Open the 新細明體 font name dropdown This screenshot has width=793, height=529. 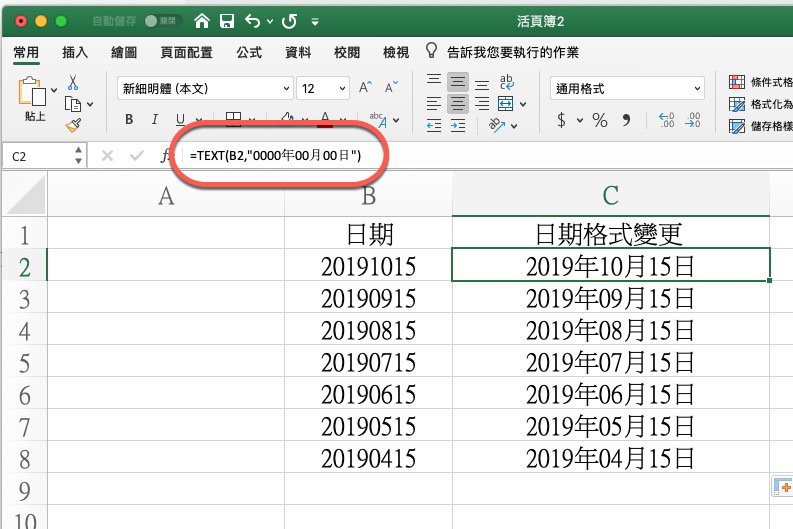pos(205,89)
